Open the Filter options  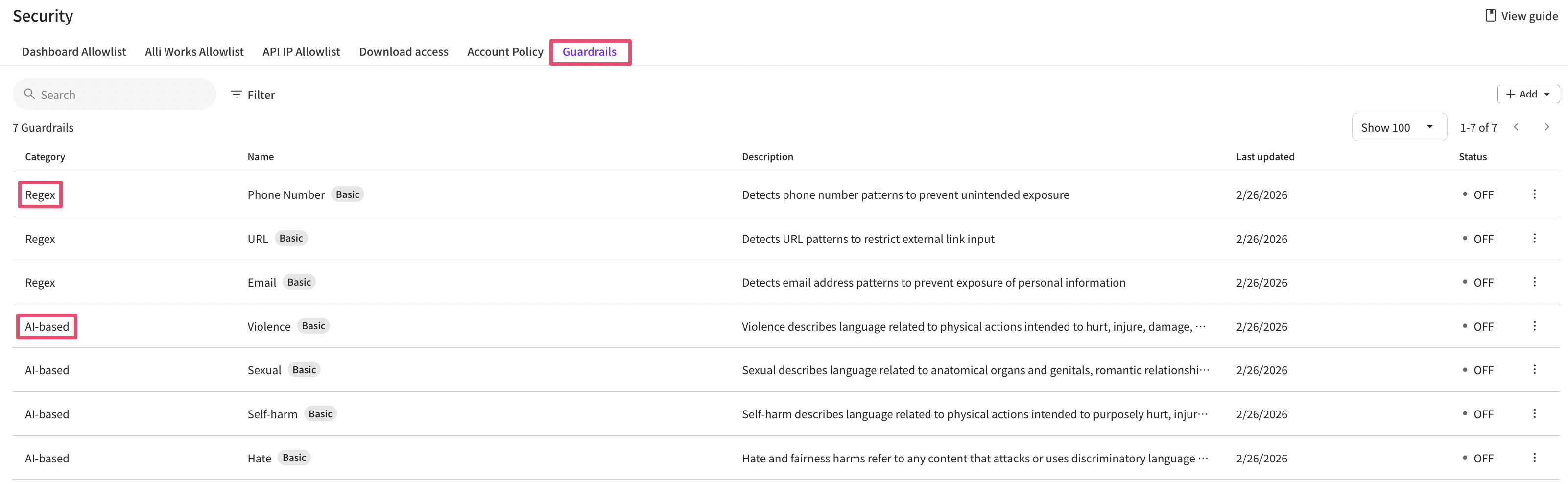click(x=253, y=95)
